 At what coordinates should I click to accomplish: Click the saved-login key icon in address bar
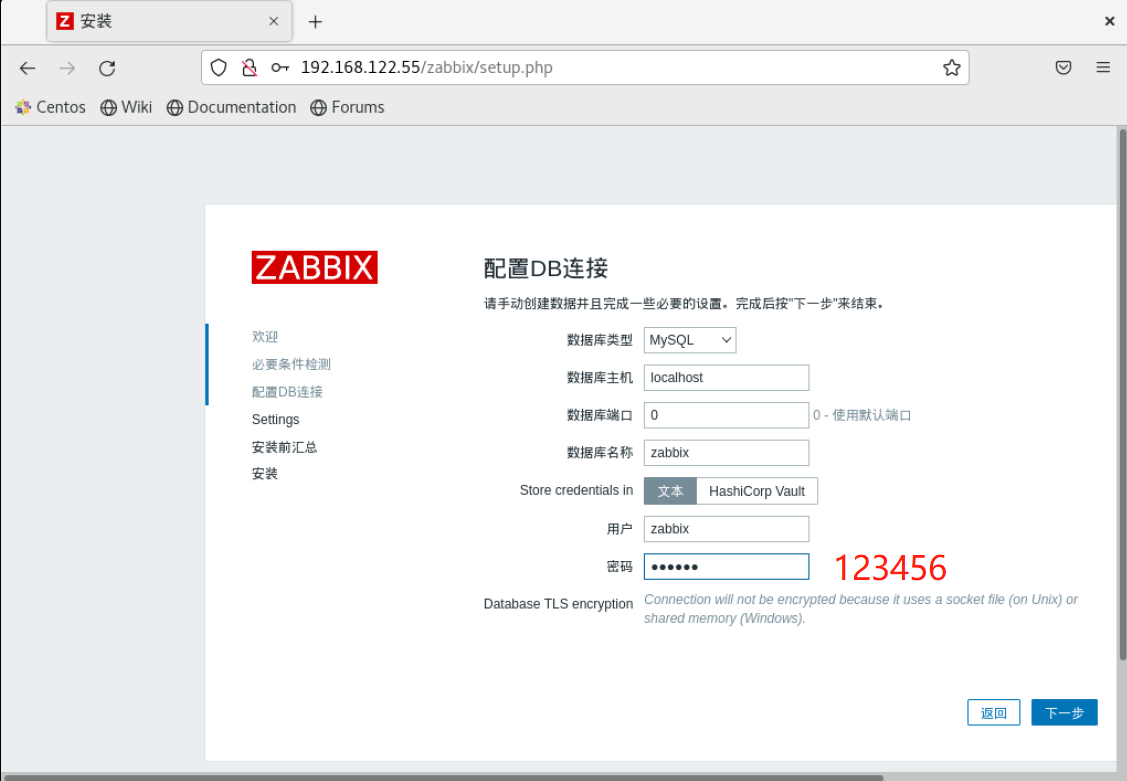280,68
